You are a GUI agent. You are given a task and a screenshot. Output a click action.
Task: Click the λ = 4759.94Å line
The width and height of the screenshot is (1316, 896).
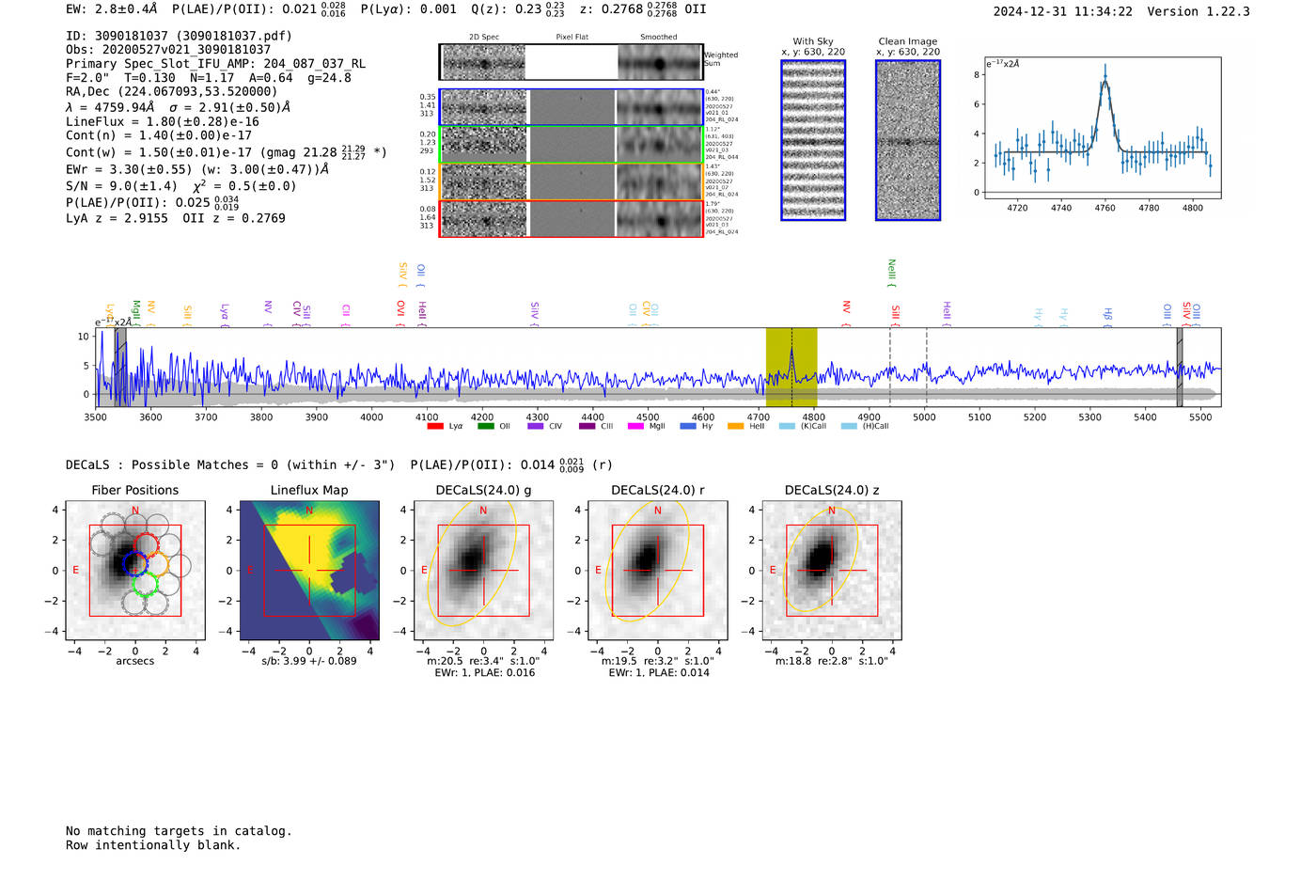pos(179,107)
